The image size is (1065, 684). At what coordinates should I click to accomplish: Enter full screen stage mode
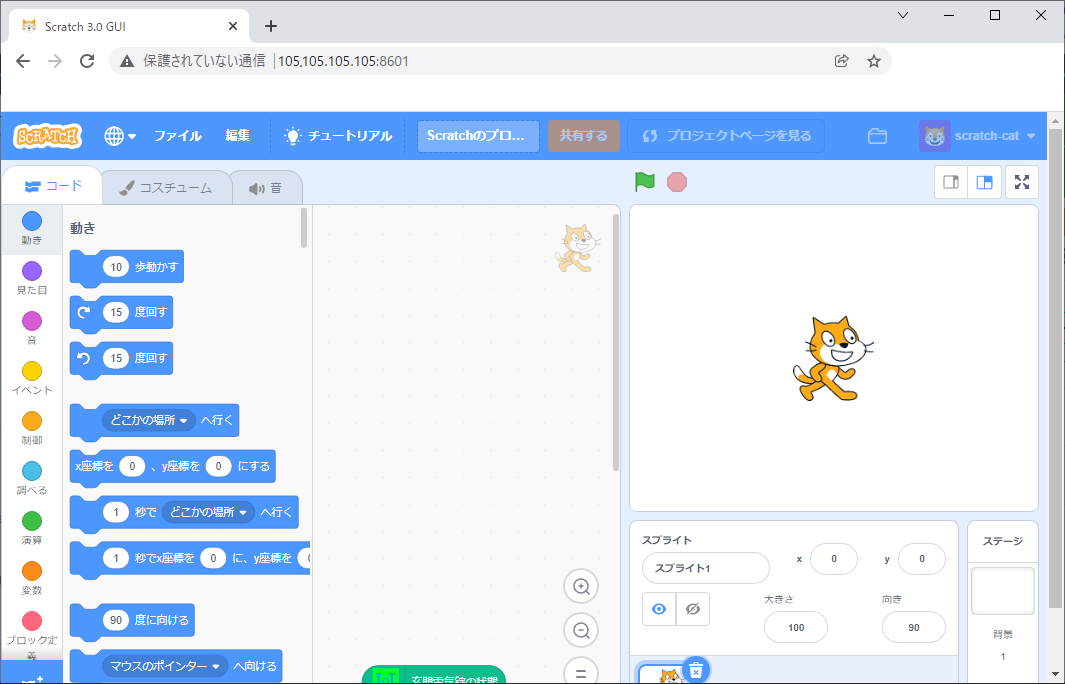[1022, 182]
